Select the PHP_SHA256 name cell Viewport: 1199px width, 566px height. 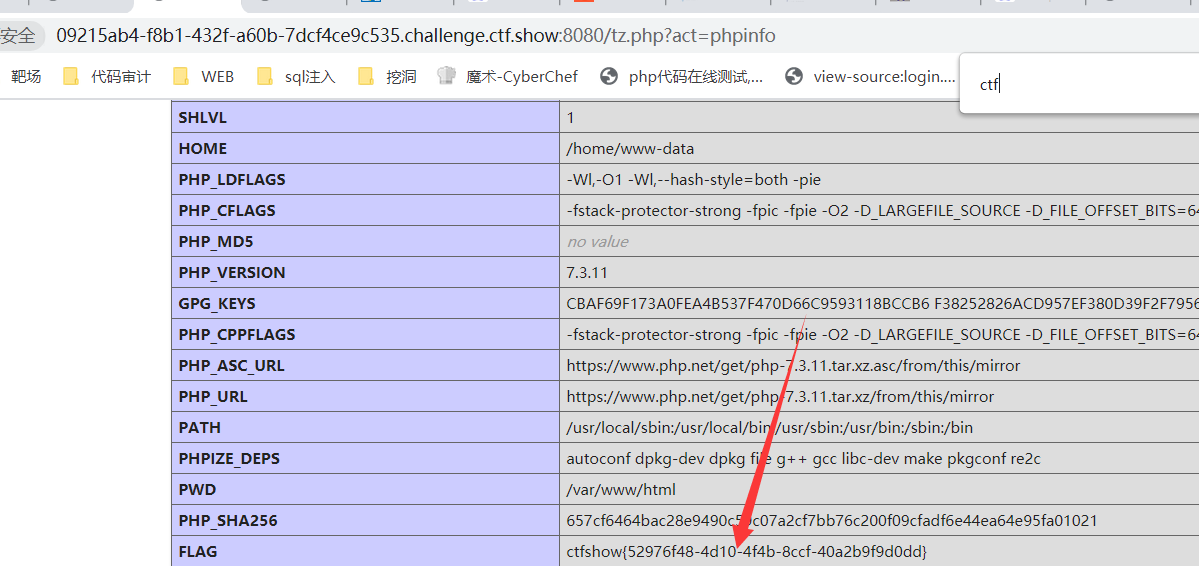point(366,520)
